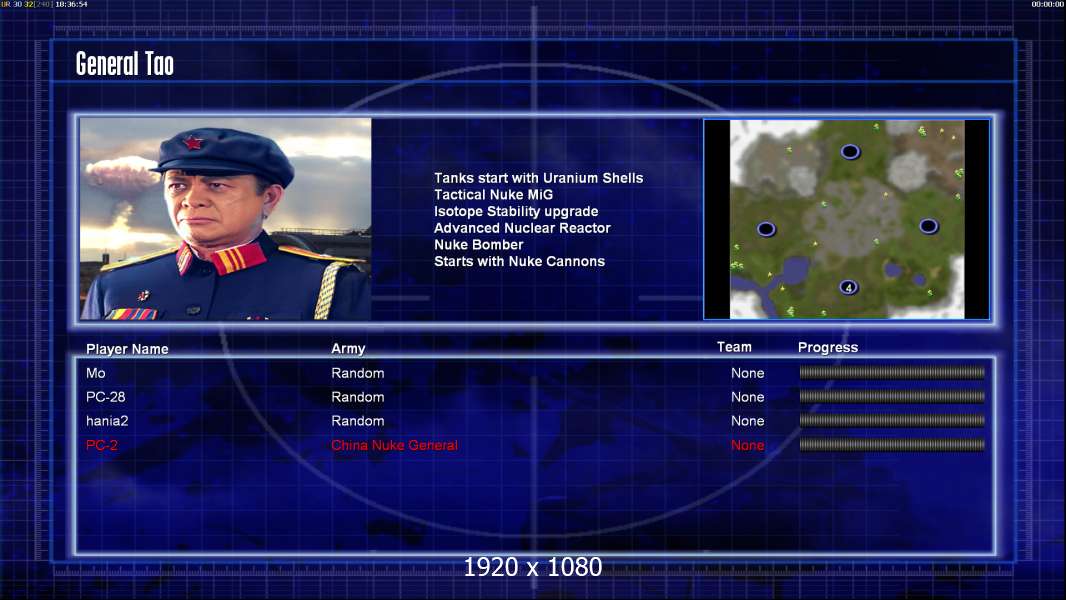Click team None for PC-28
Viewport: 1066px width, 600px height.
point(748,397)
